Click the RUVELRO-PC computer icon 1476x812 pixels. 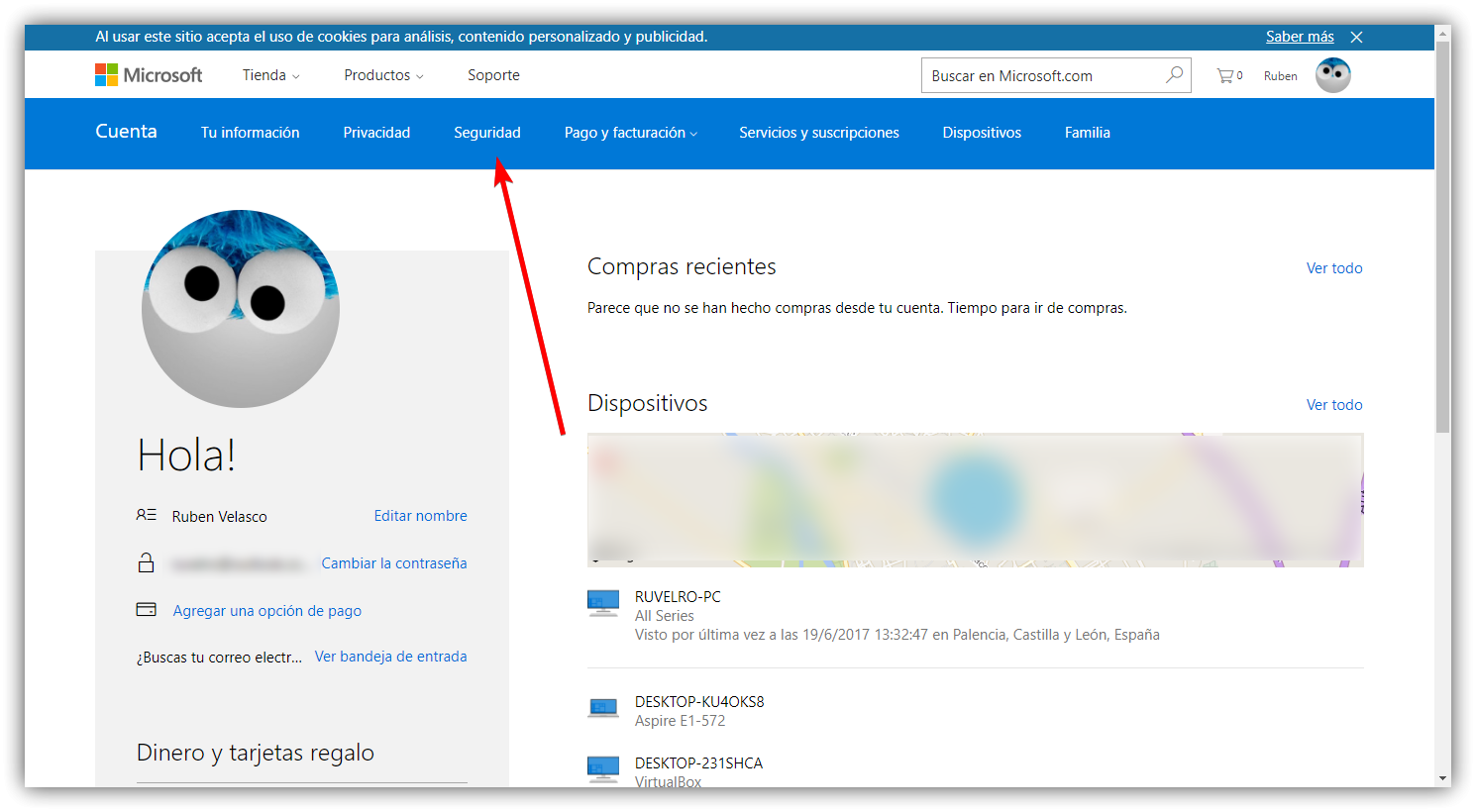(x=603, y=602)
